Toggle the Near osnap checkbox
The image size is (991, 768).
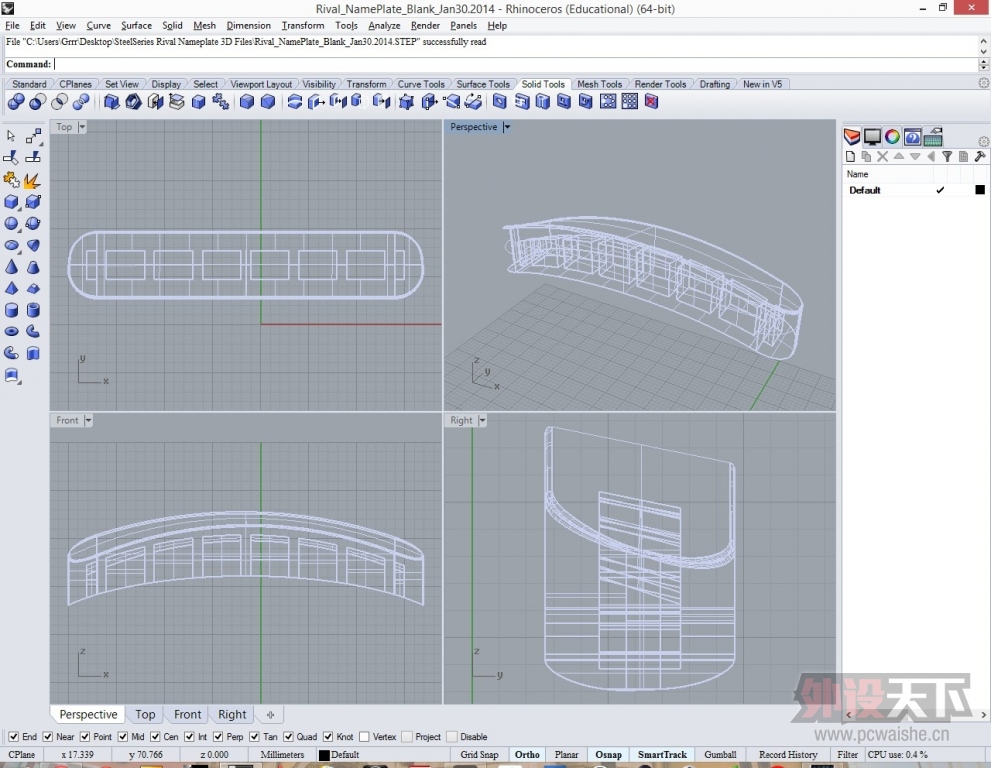coord(47,736)
